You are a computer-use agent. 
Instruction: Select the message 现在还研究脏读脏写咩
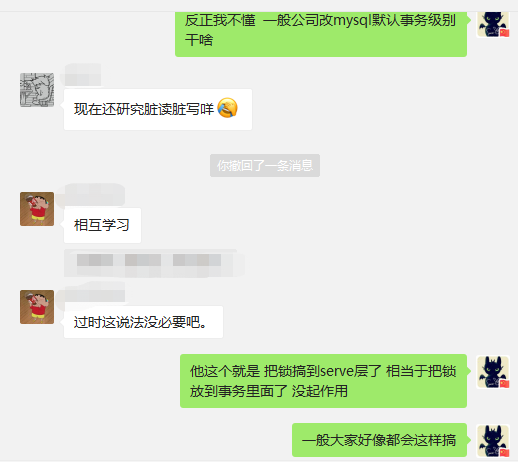tap(158, 109)
